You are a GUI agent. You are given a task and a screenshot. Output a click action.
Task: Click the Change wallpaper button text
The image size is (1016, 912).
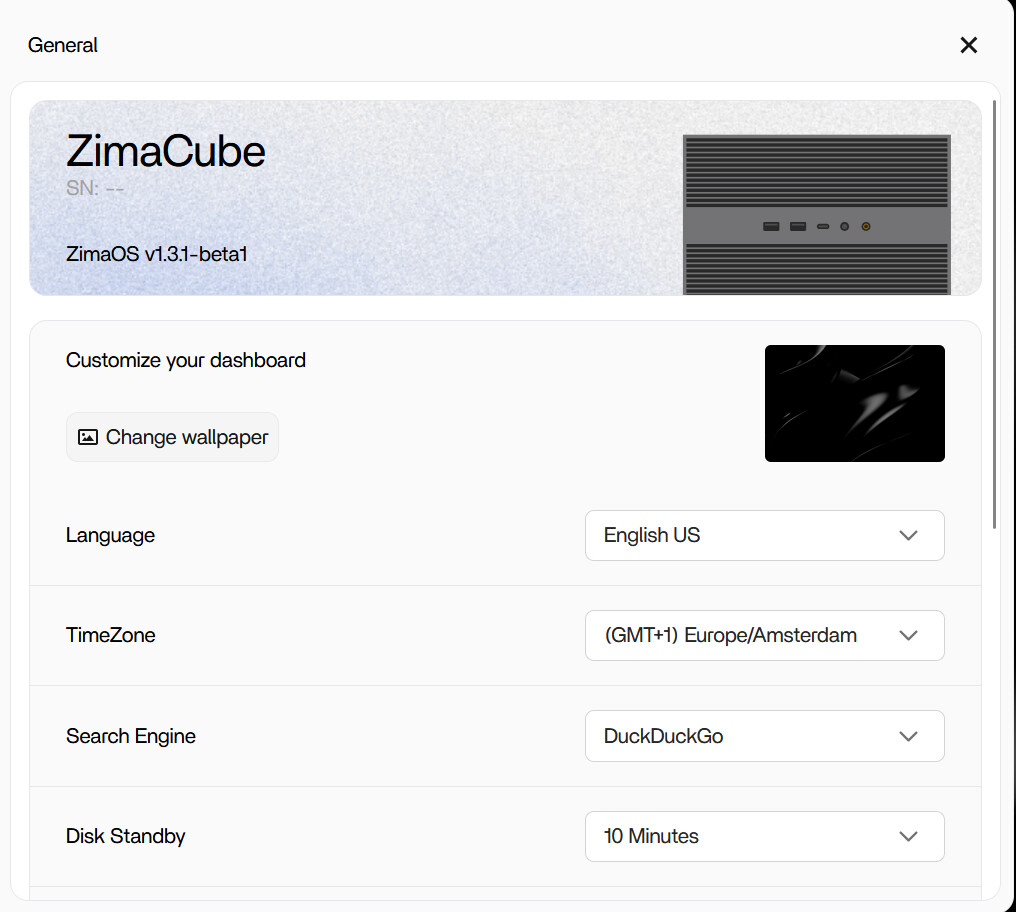[x=187, y=438]
